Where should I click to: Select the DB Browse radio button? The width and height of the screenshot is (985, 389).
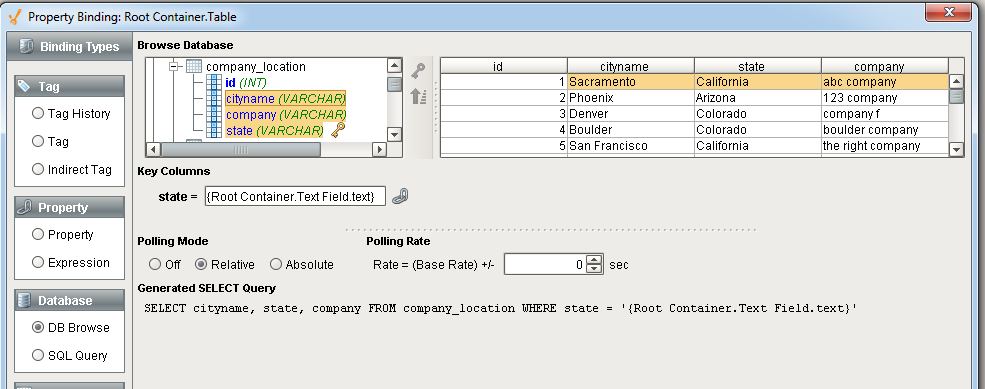point(38,327)
